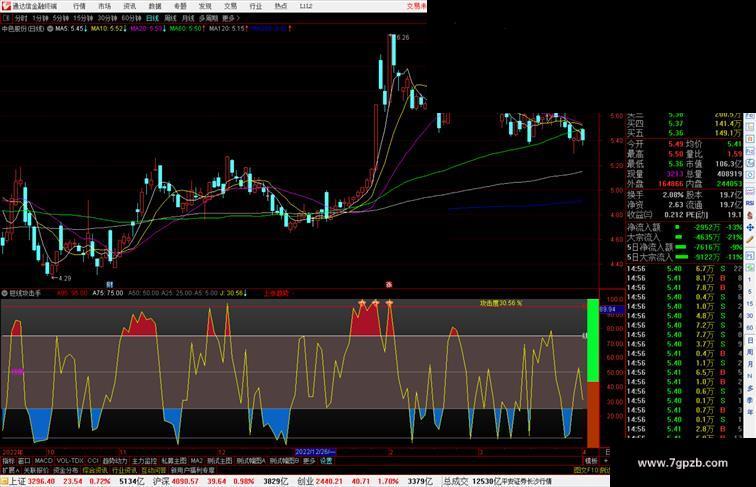Viewport: 756px width, 487px height.
Task: Expand 更多 period options at top
Action: coord(230,18)
